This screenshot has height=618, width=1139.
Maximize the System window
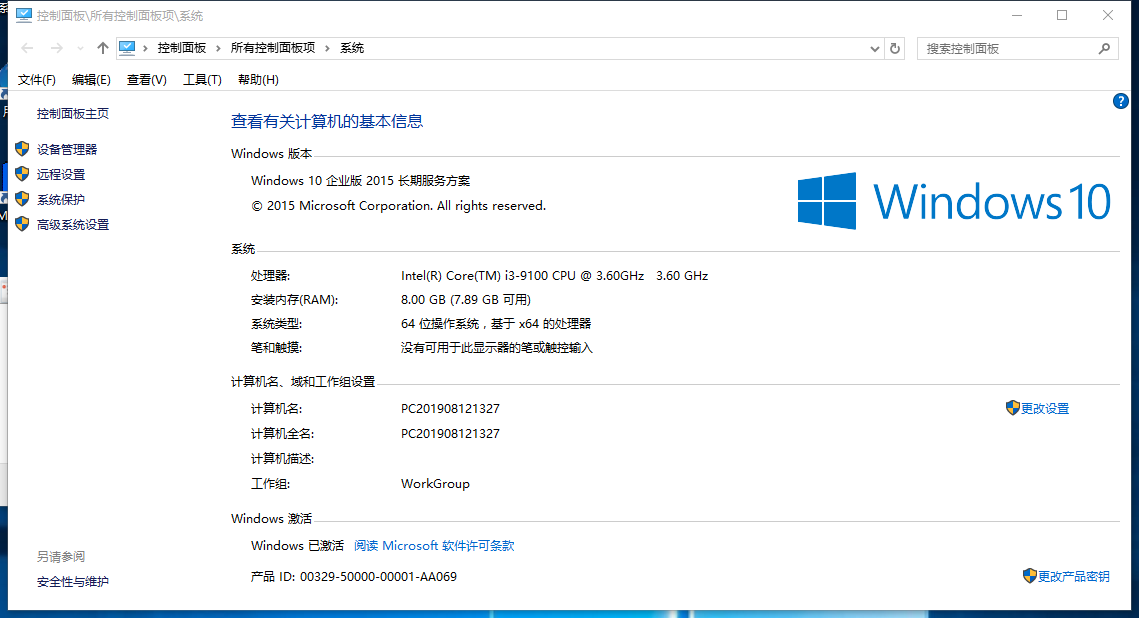pos(1062,15)
